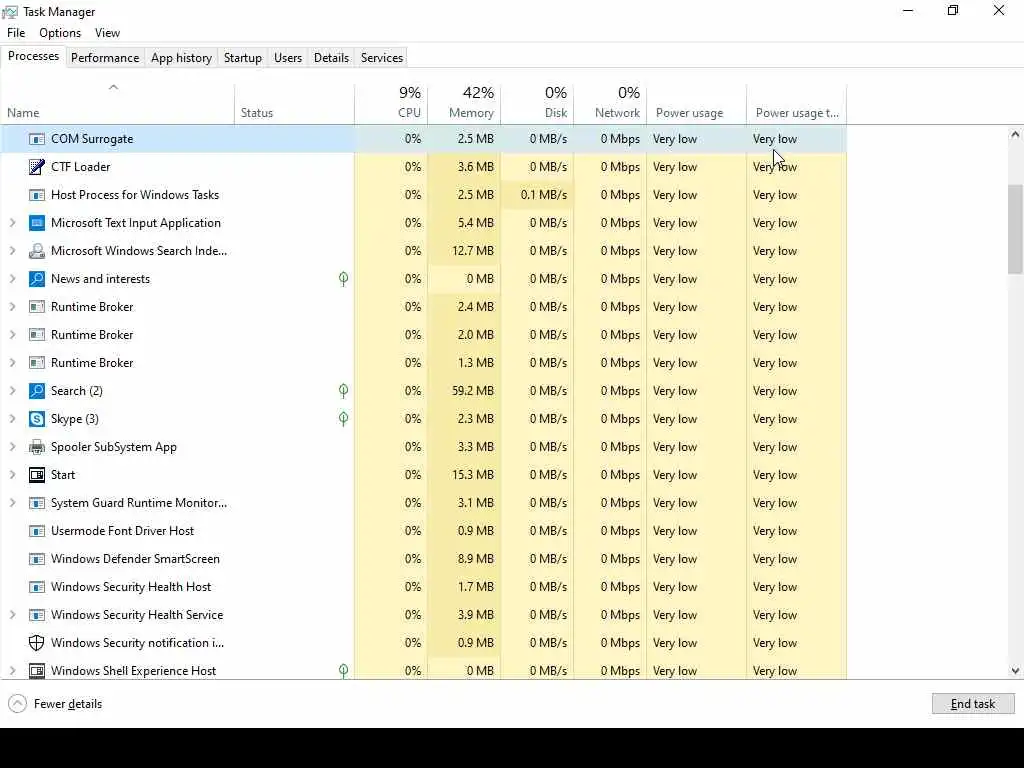Click the scrollbar up arrow

(1015, 135)
